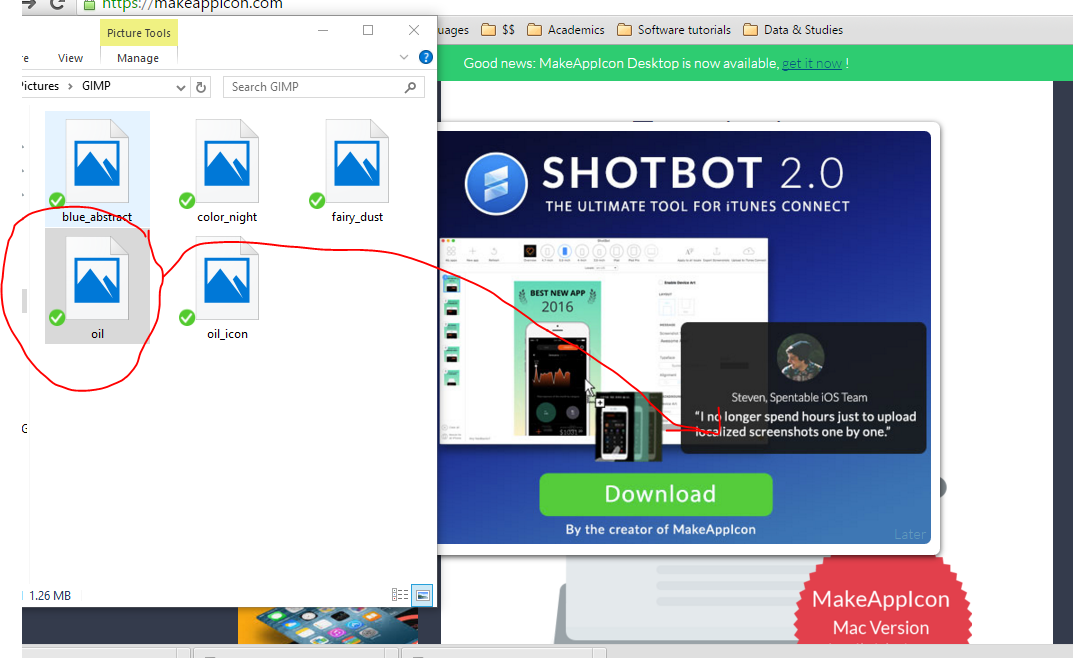Switch to details view layout
This screenshot has height=658, width=1073.
click(x=400, y=595)
